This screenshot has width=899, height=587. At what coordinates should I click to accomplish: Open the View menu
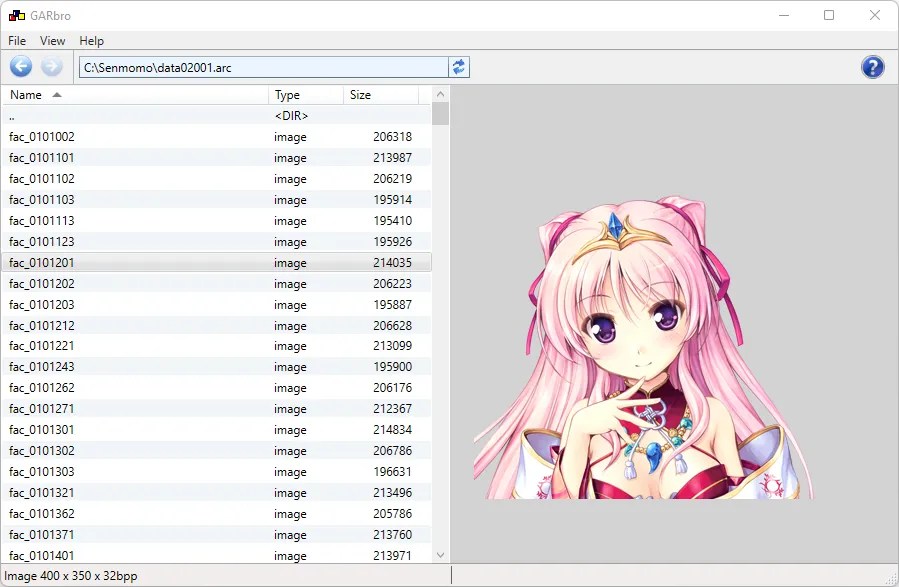(x=52, y=41)
